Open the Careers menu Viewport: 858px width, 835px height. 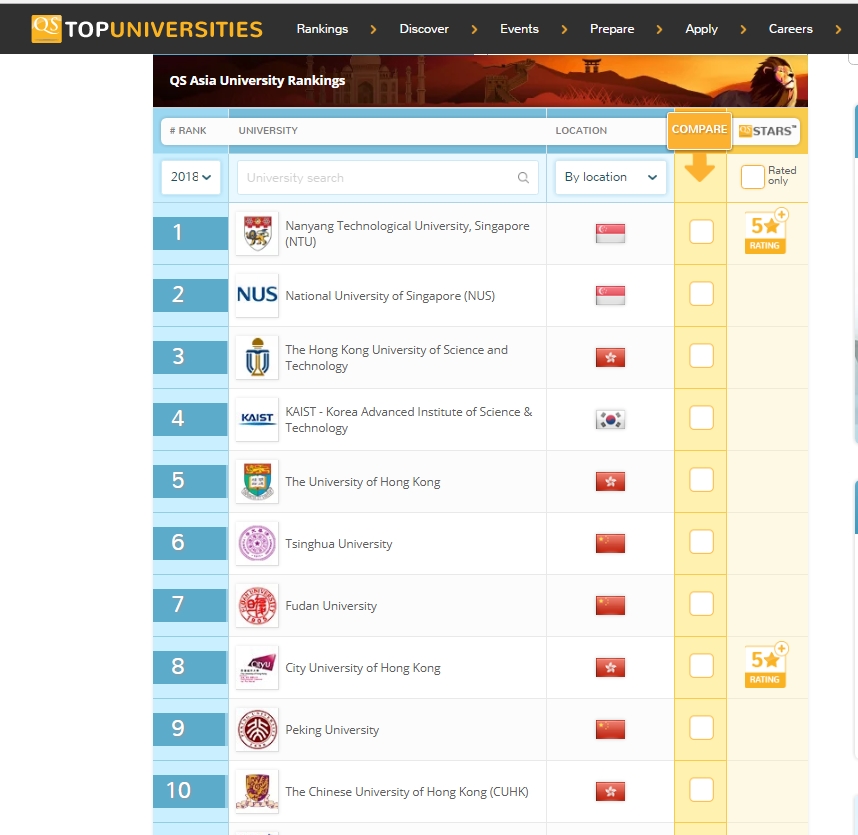point(791,28)
